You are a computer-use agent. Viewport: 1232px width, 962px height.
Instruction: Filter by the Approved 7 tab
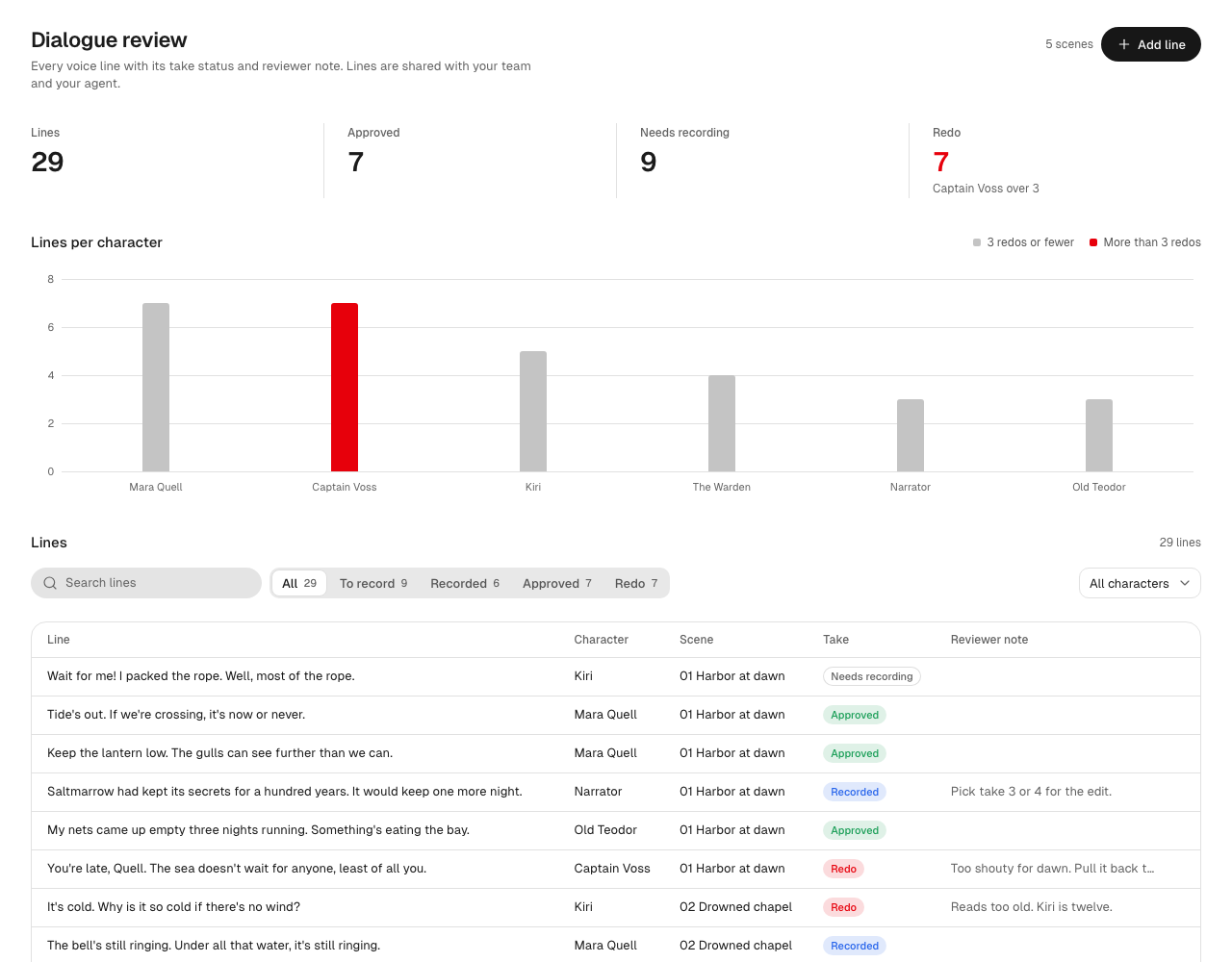(x=557, y=583)
